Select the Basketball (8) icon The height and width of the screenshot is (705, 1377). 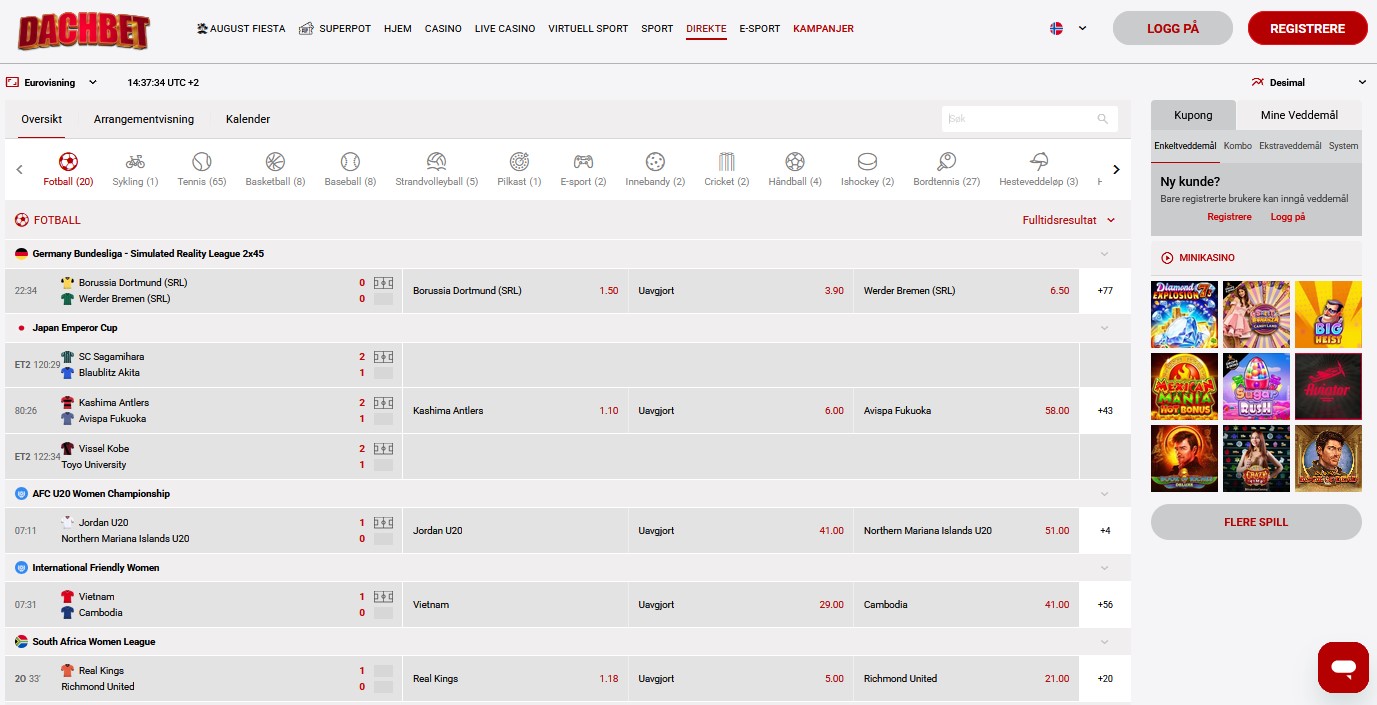point(275,162)
